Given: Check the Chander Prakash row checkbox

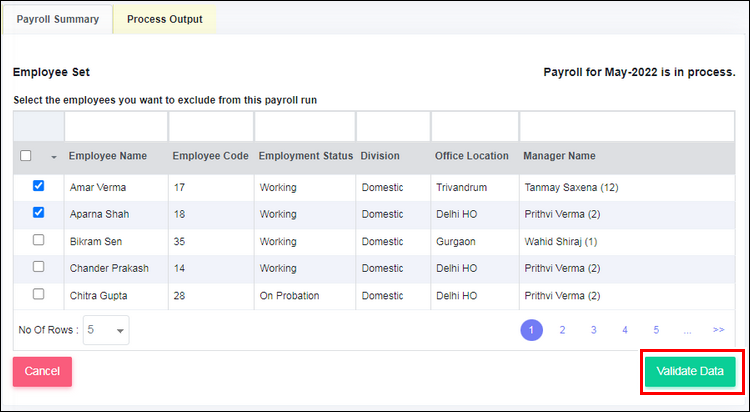Looking at the screenshot, I should [39, 267].
